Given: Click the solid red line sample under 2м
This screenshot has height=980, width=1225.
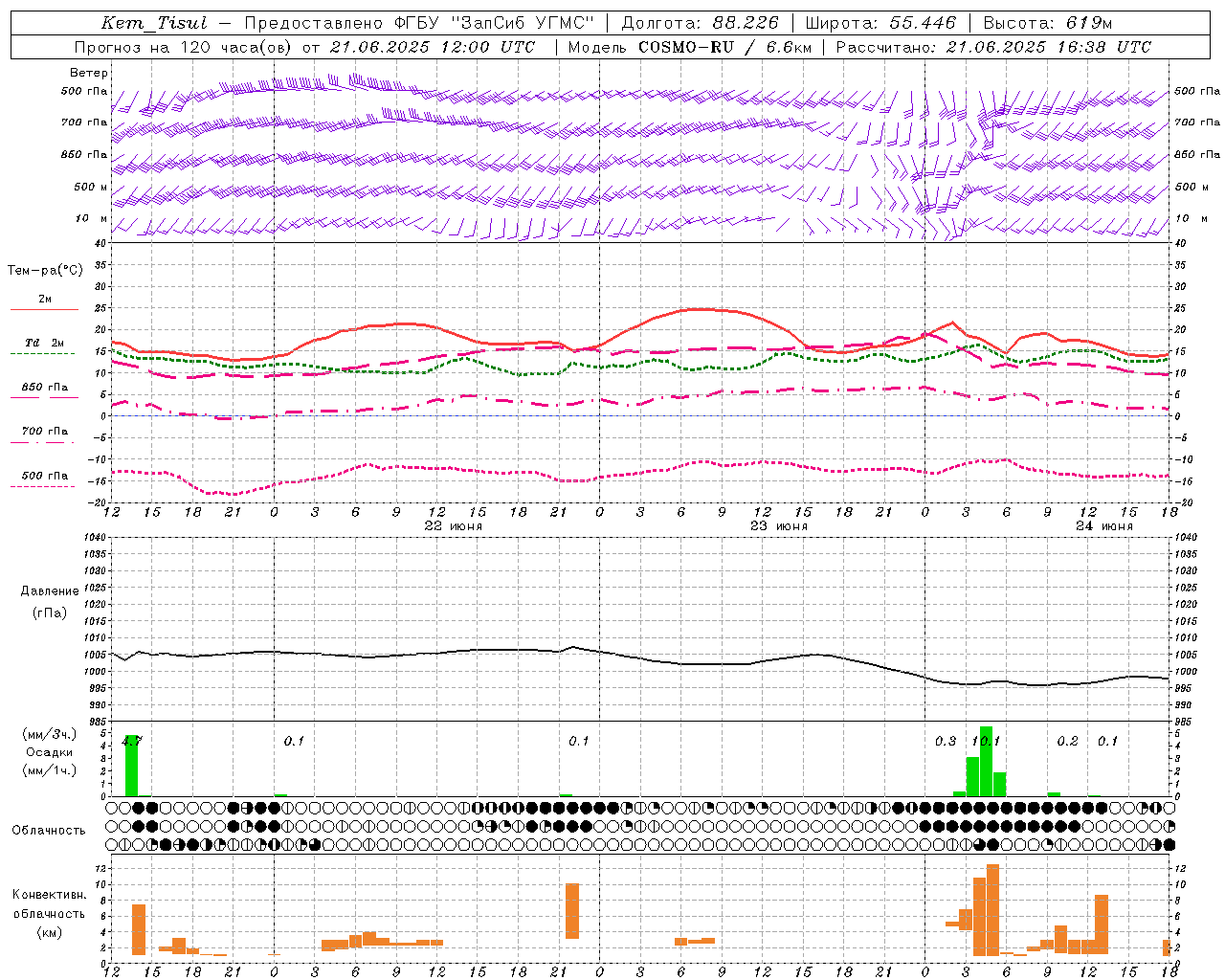Looking at the screenshot, I should coord(44,310).
